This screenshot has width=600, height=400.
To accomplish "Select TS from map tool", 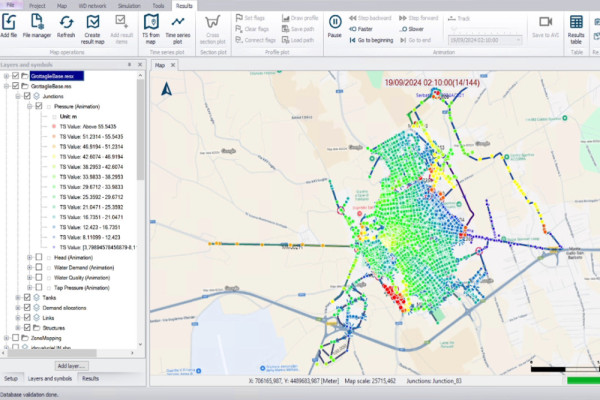I will click(x=151, y=28).
